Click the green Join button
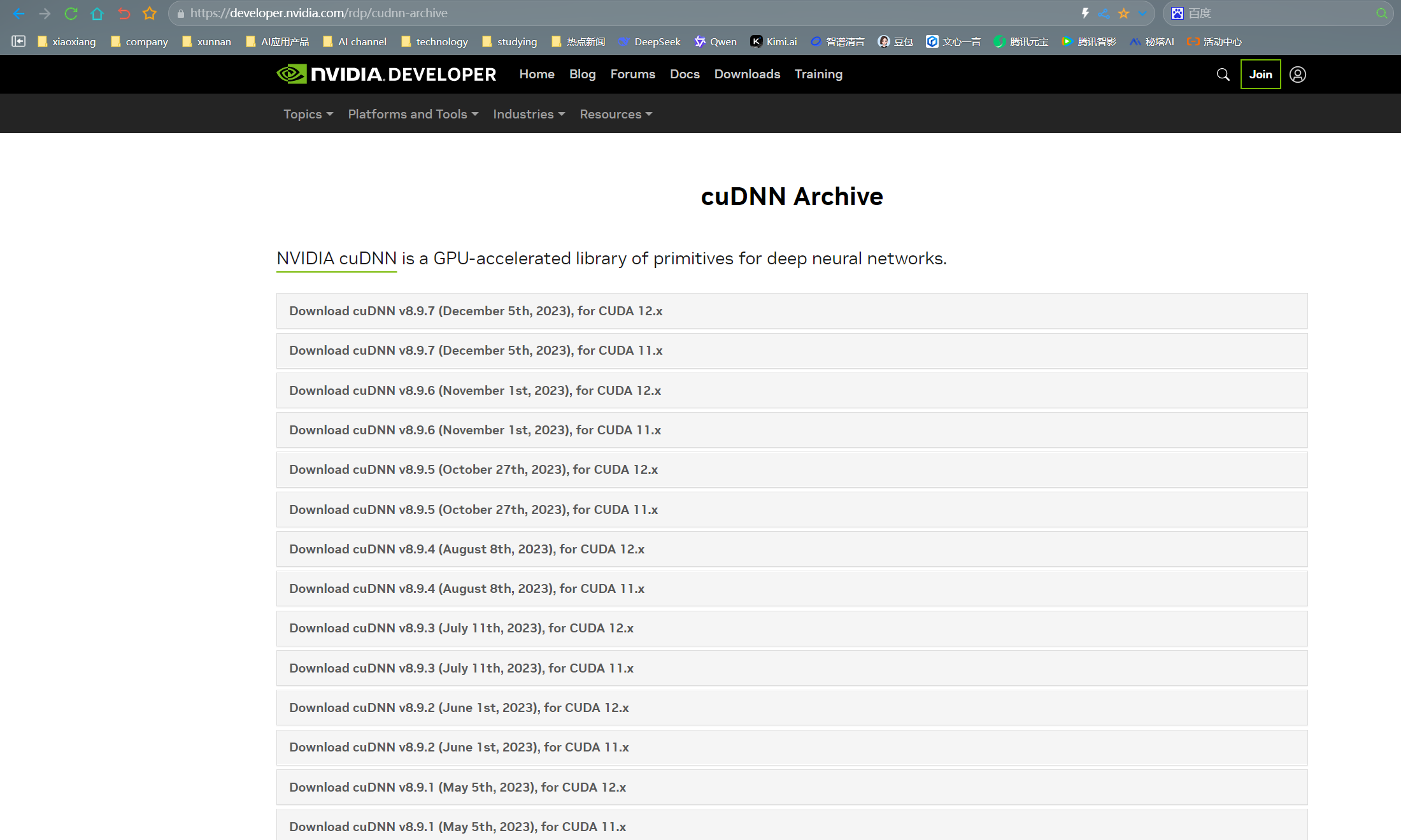 coord(1260,75)
